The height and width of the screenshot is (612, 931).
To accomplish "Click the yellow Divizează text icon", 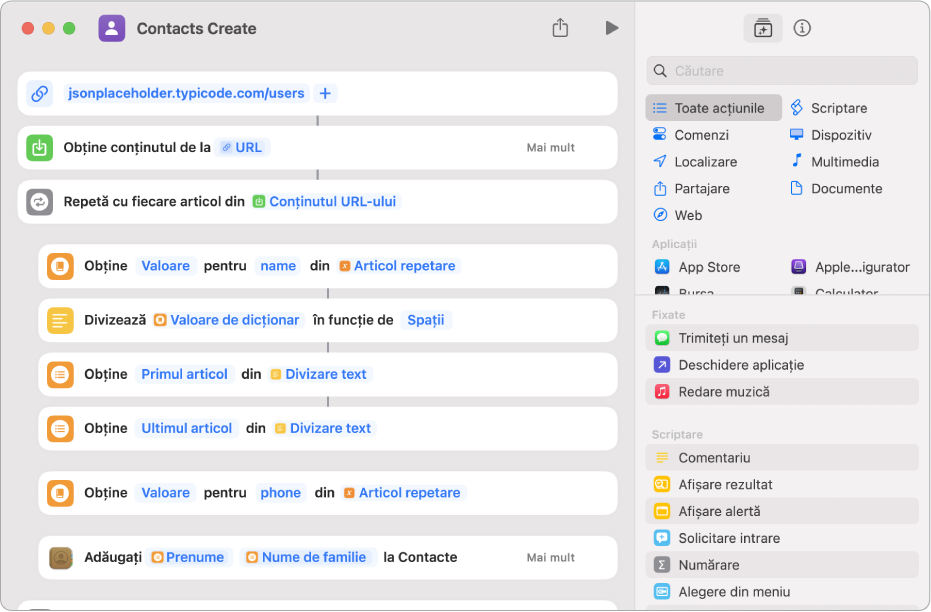I will [61, 320].
